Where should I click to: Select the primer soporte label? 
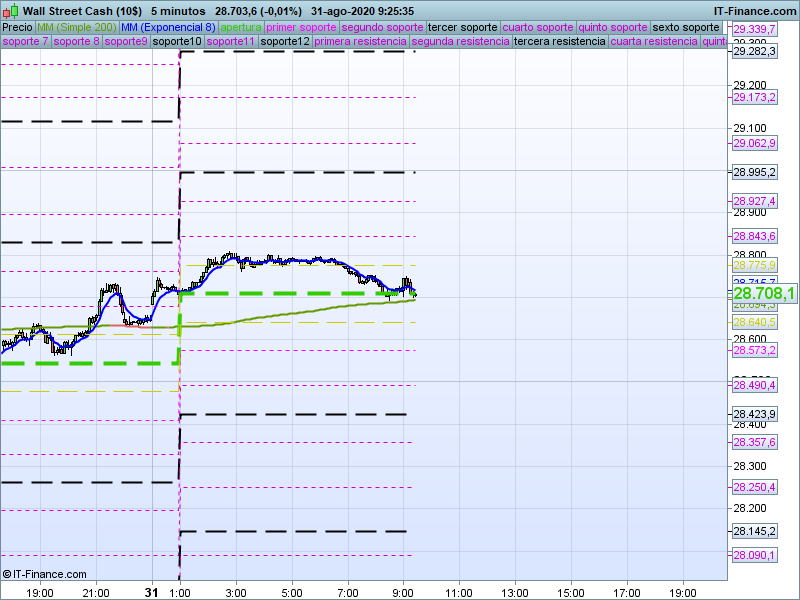tap(302, 27)
